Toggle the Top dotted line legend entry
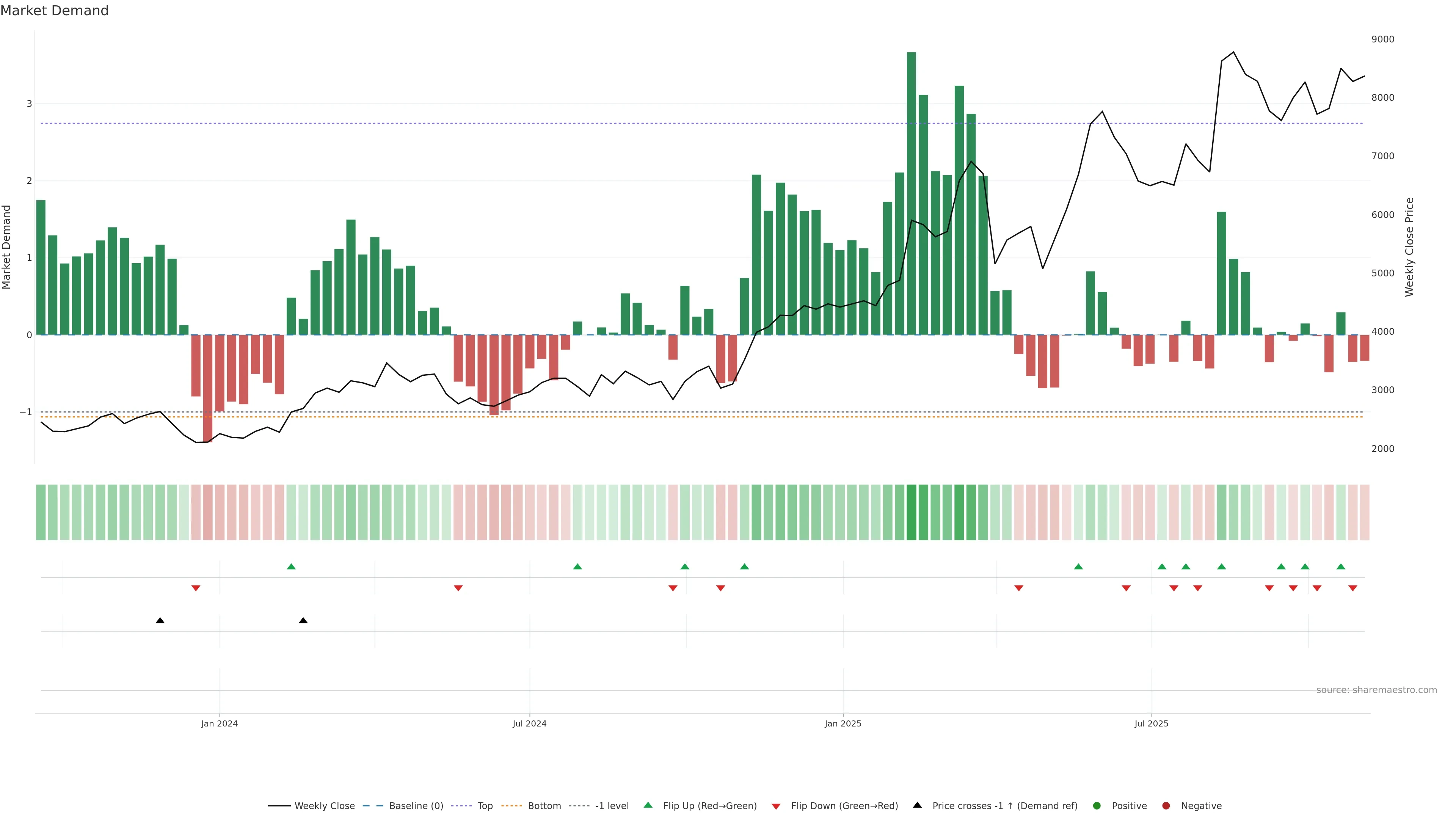Image resolution: width=1456 pixels, height=819 pixels. 485,805
